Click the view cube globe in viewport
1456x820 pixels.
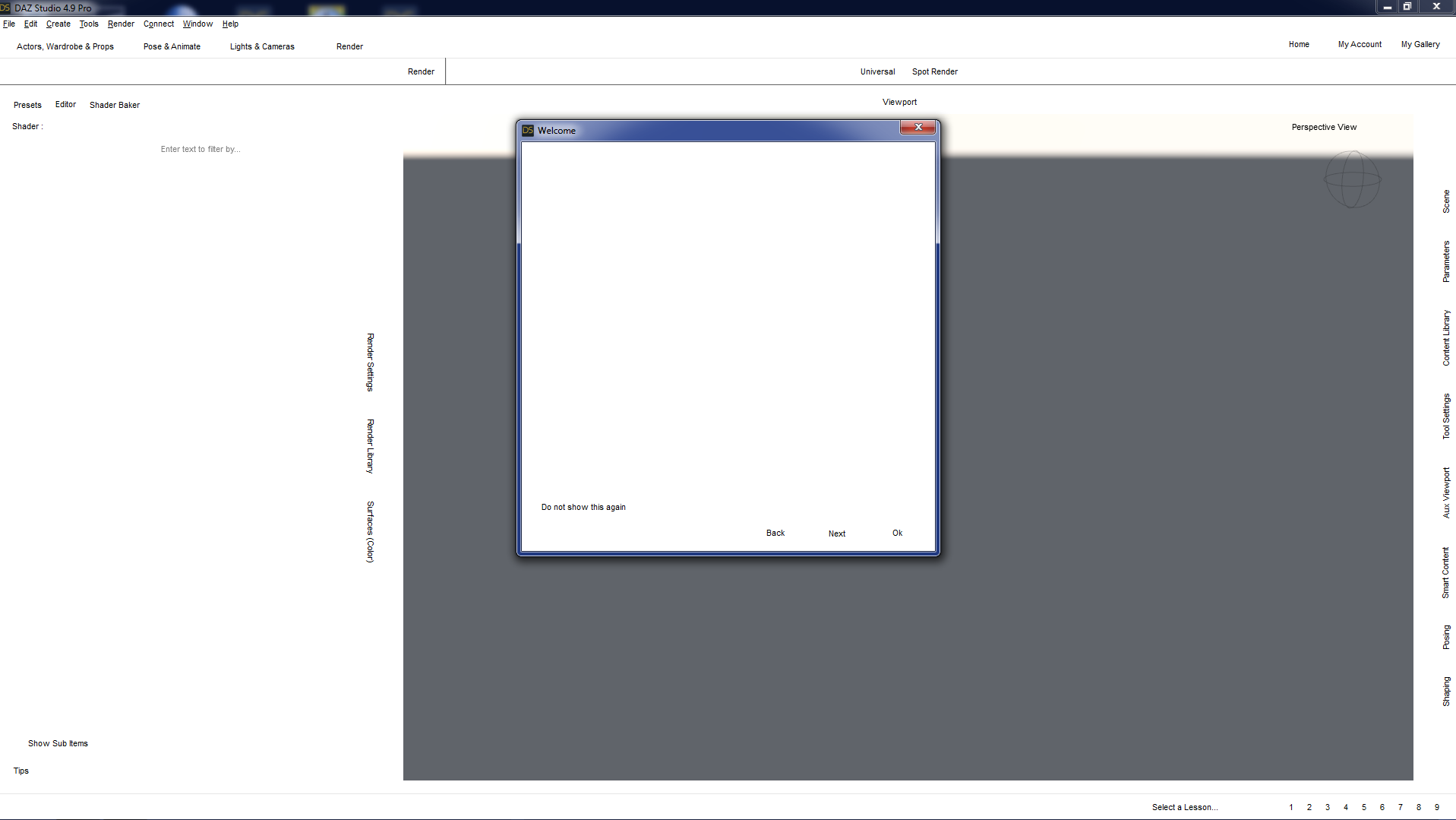[x=1352, y=179]
